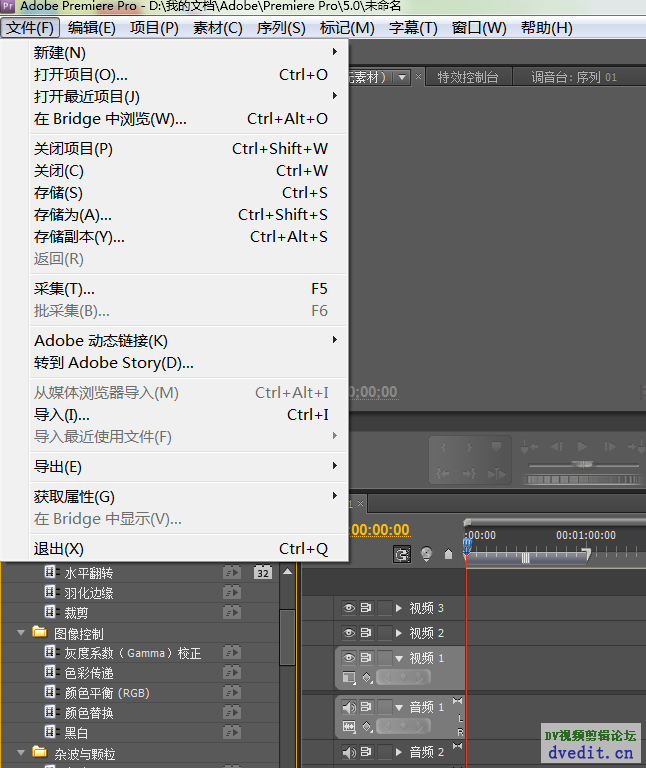The width and height of the screenshot is (646, 768).
Task: Select 存储为(A)... menu entry
Action: click(188, 215)
